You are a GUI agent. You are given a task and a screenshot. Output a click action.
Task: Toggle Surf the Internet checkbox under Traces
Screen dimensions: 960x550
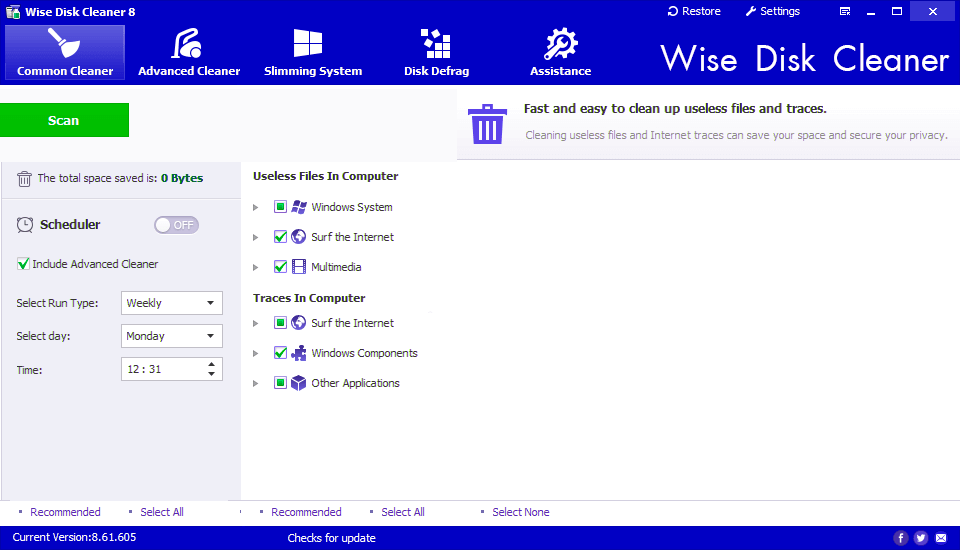click(x=280, y=323)
